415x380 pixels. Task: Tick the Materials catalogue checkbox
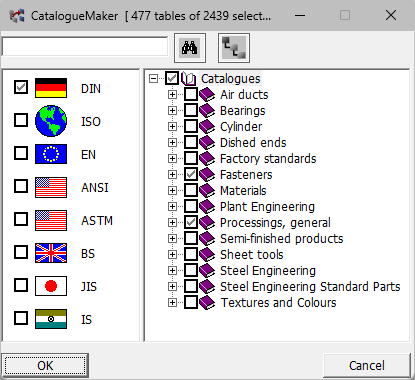tap(191, 190)
